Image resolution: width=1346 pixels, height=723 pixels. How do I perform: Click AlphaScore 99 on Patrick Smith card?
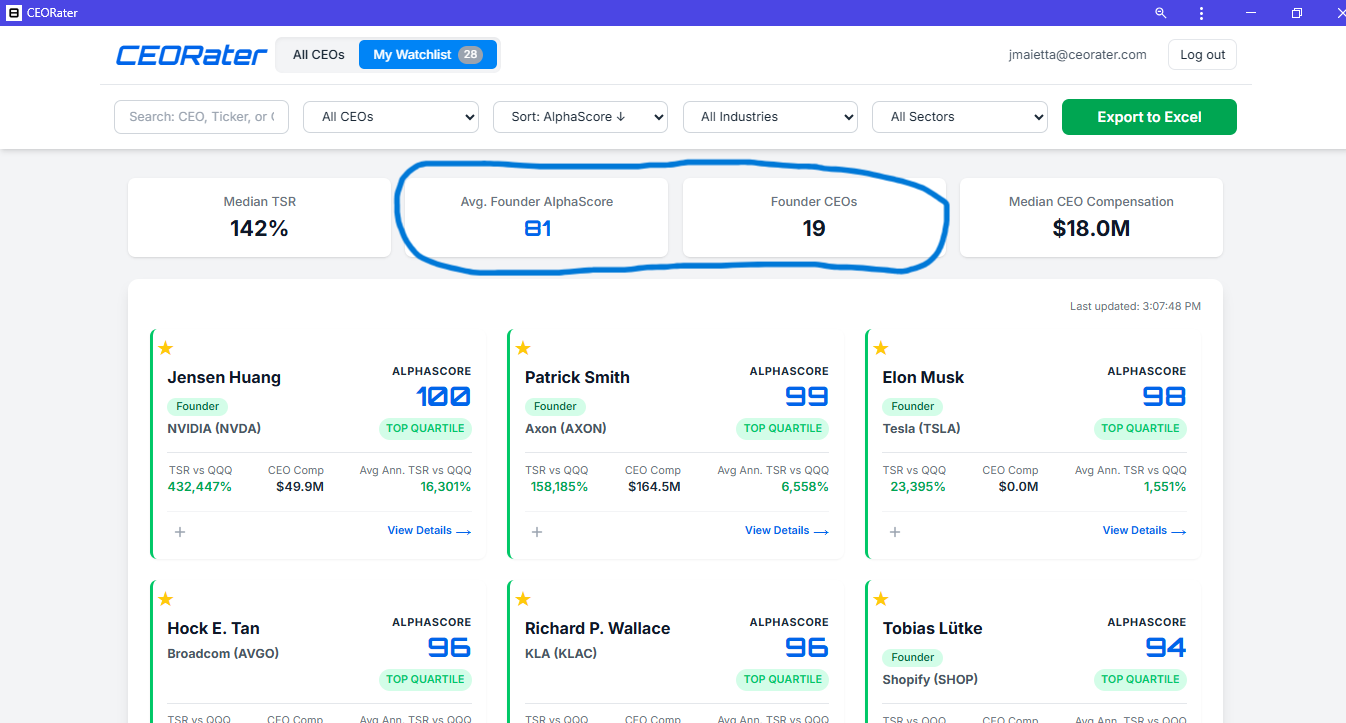pyautogui.click(x=806, y=397)
